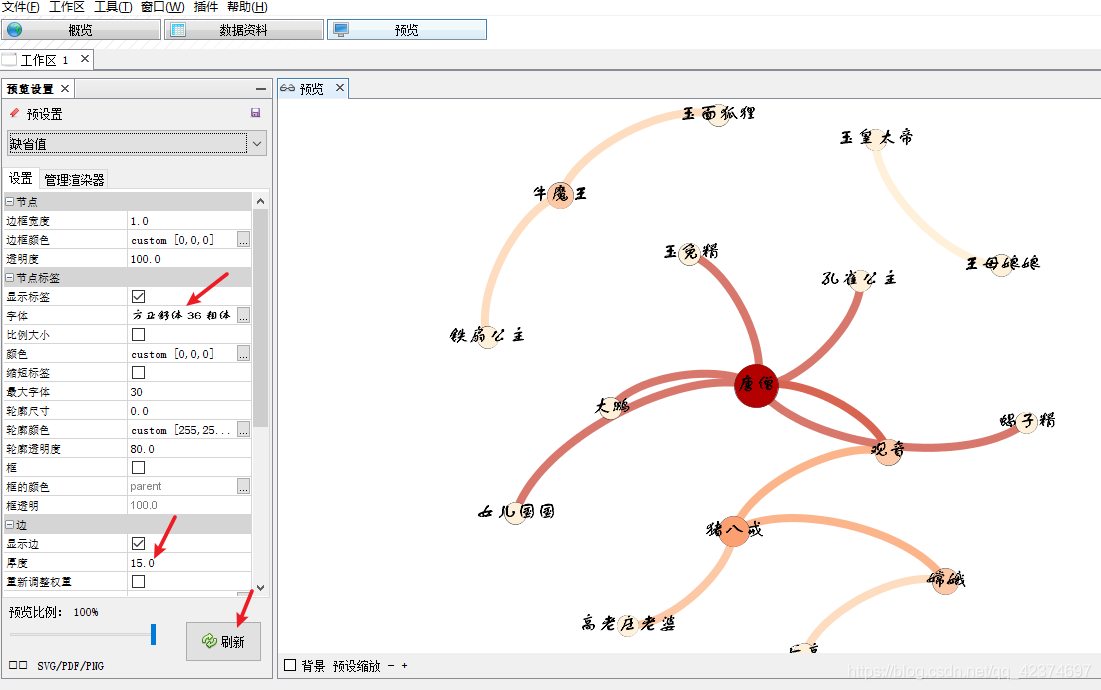Enable the 框 checkbox
Image resolution: width=1101 pixels, height=690 pixels.
point(138,467)
